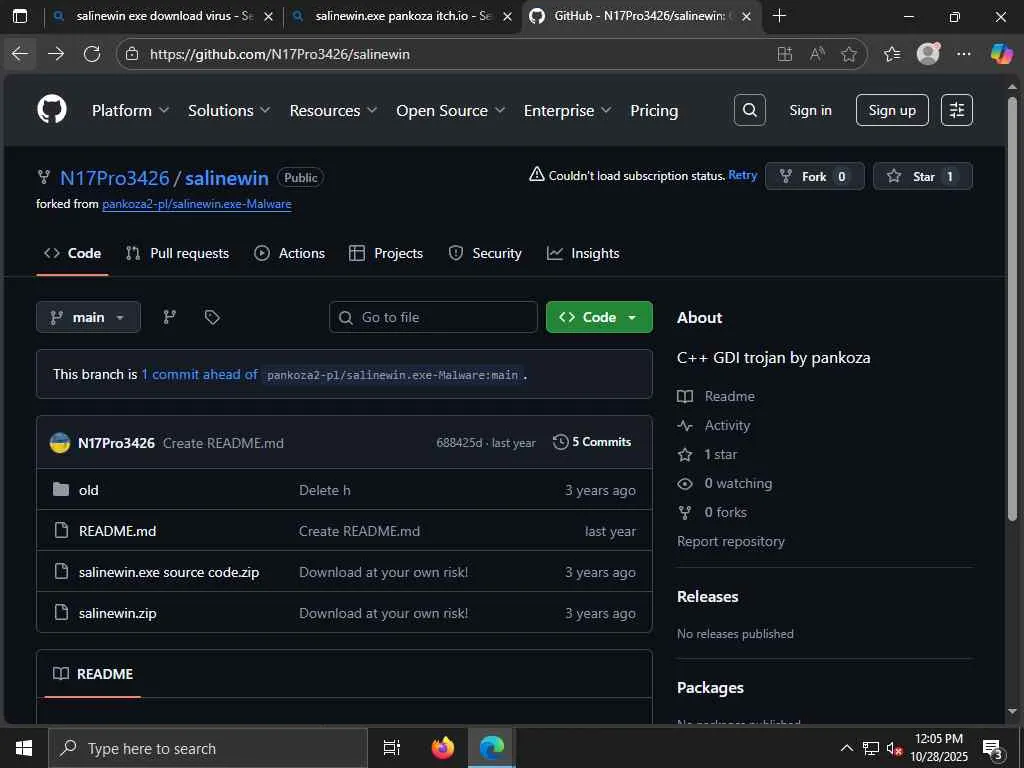Click the README.md file icon

click(61, 530)
